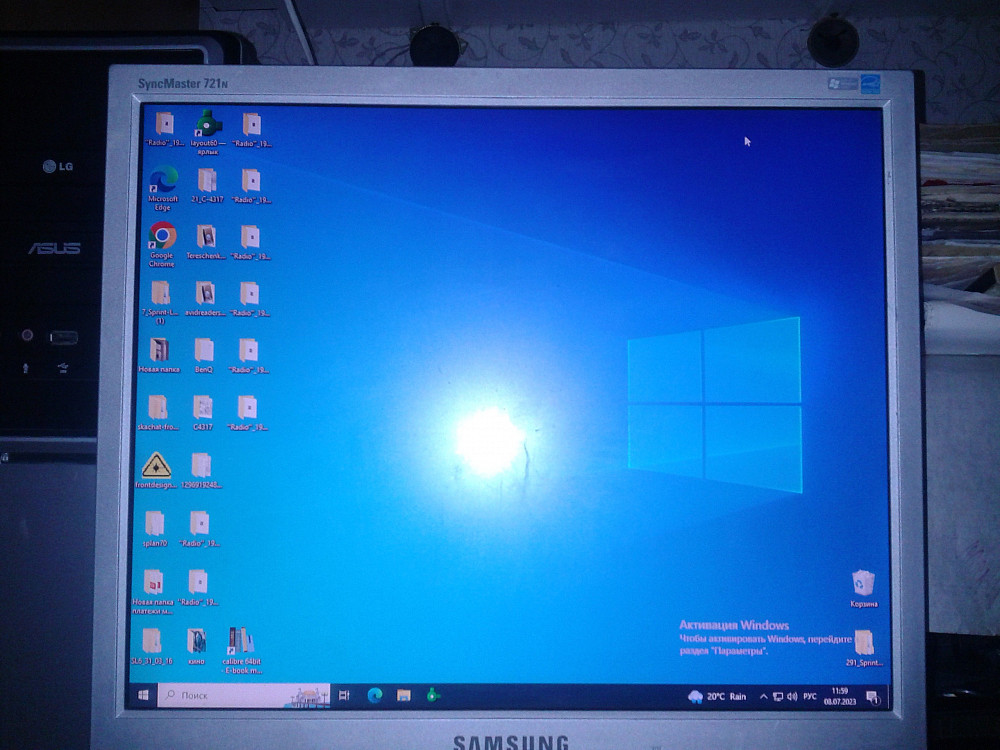Open Google Chrome desktop shortcut

[x=162, y=237]
